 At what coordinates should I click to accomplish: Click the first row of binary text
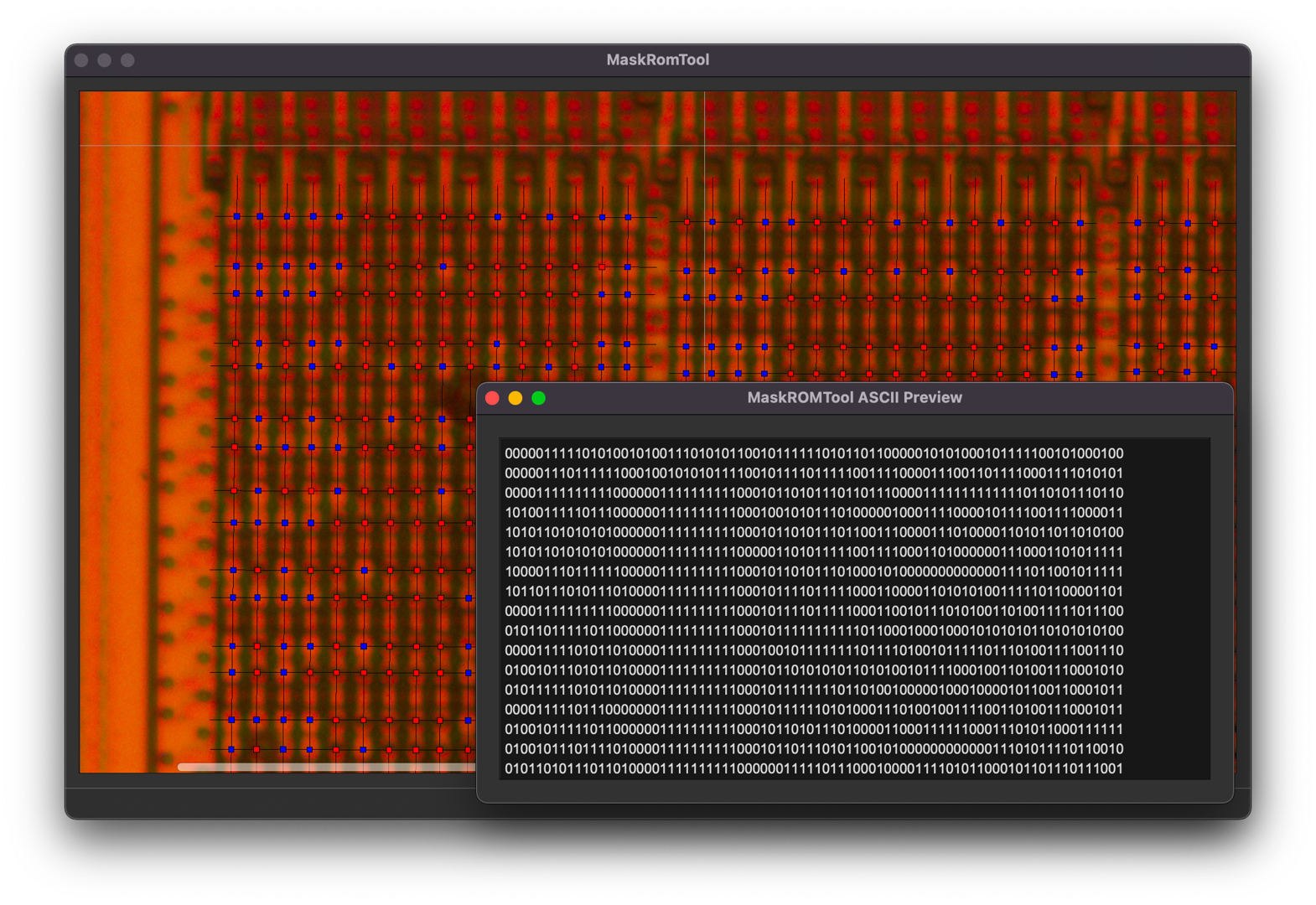(x=813, y=453)
